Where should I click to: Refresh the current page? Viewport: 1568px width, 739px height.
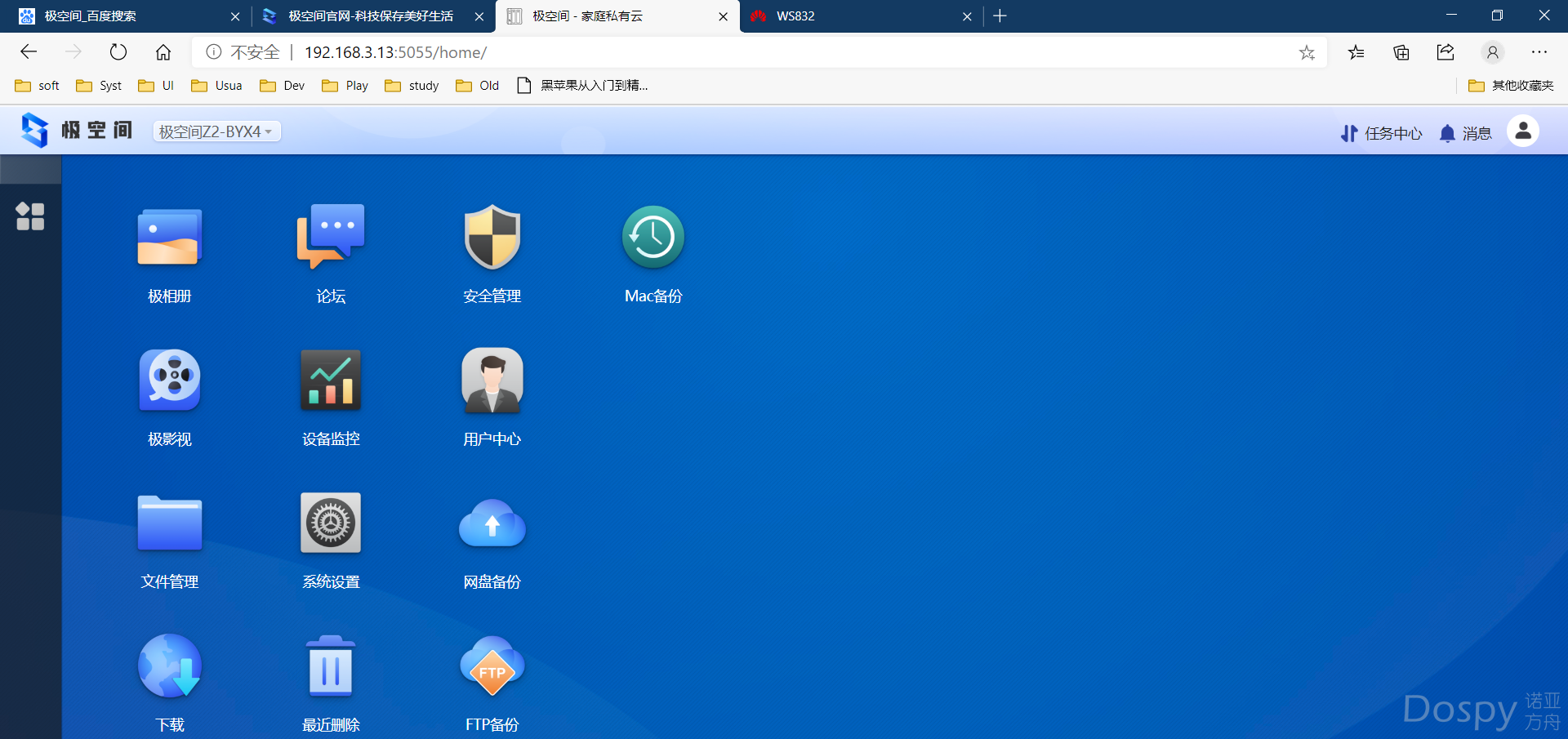118,52
